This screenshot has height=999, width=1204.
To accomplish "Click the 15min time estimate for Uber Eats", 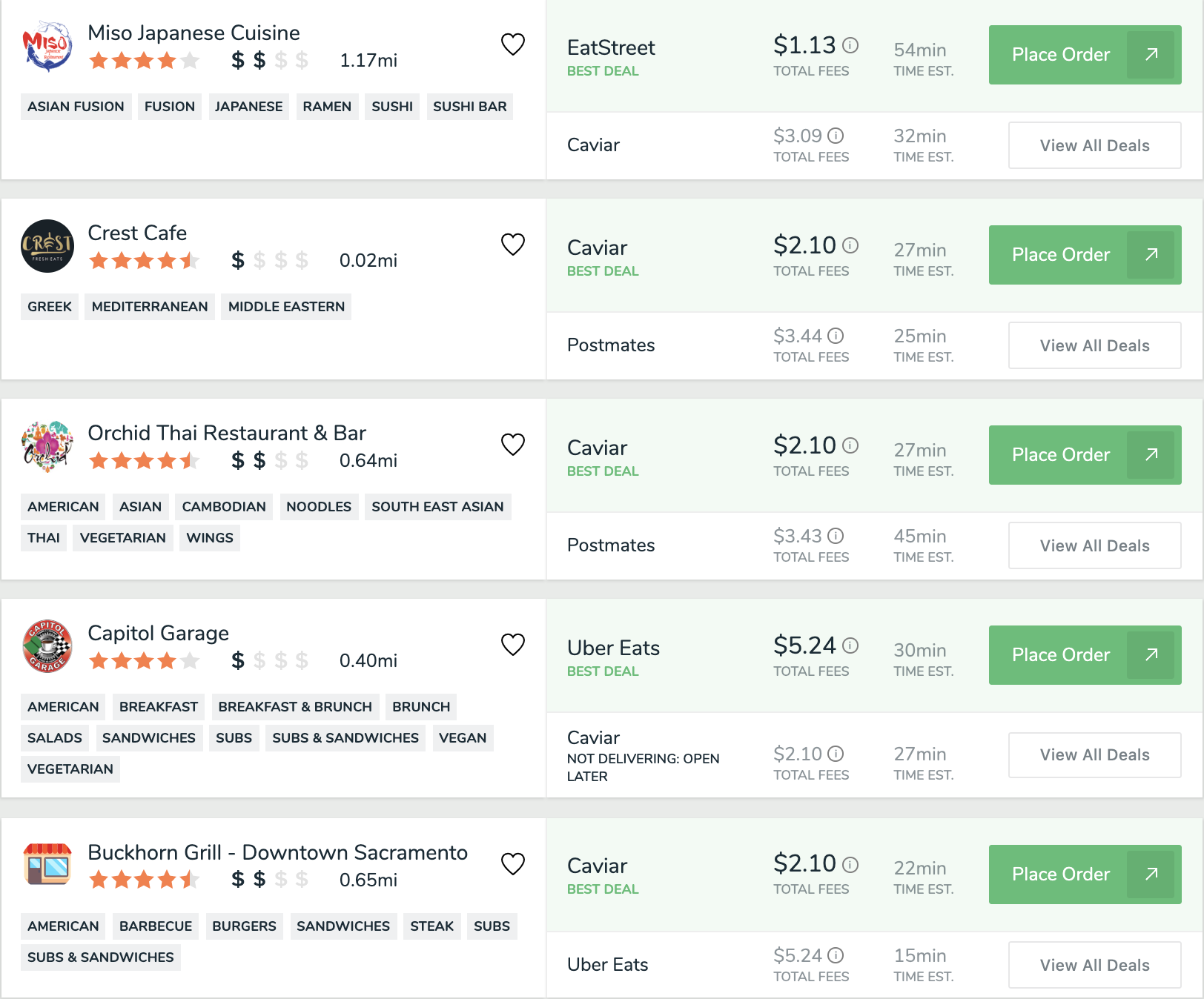I will point(920,956).
